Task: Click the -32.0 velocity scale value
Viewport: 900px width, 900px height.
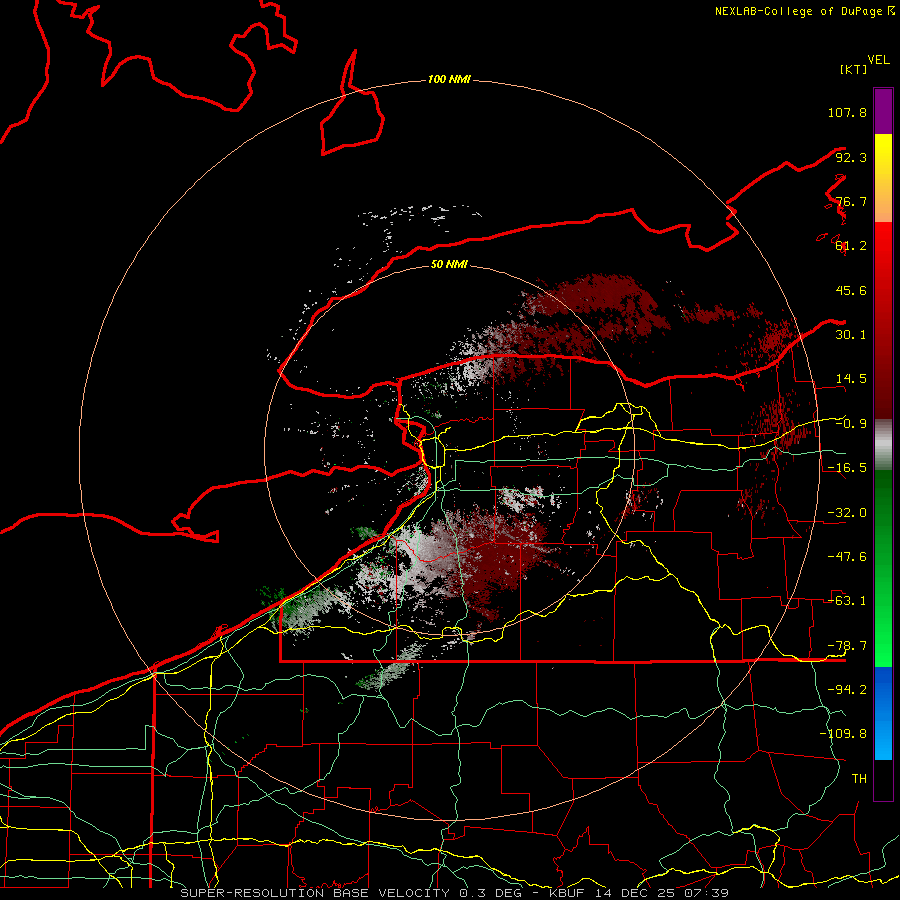Action: (x=847, y=513)
